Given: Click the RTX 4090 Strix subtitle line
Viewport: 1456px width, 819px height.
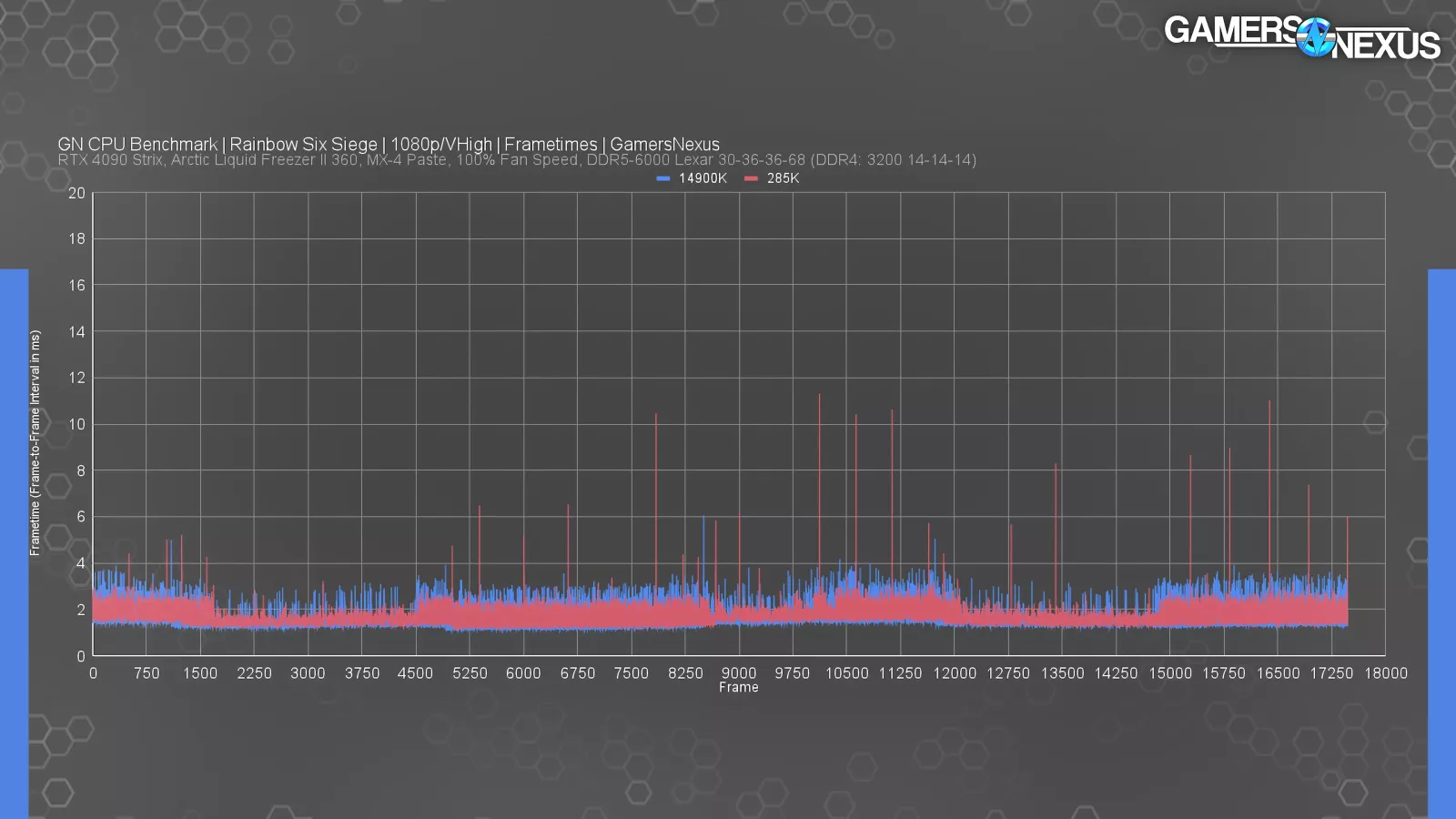Looking at the screenshot, I should pos(516,160).
